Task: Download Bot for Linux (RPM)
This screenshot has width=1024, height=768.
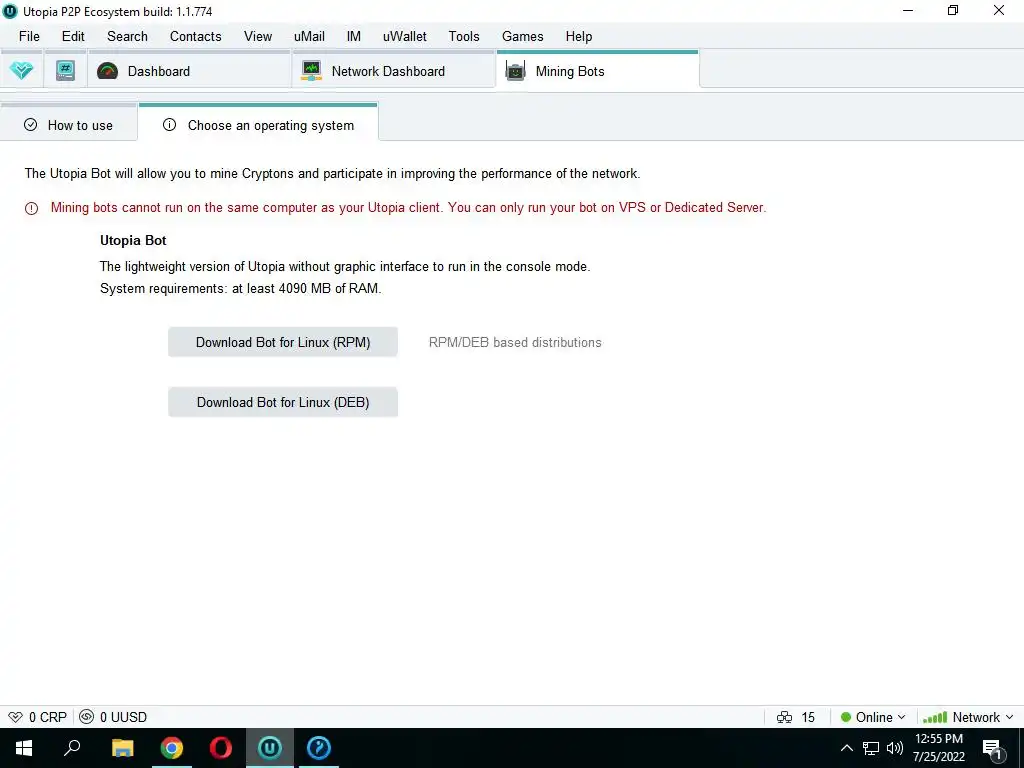Action: pyautogui.click(x=283, y=342)
